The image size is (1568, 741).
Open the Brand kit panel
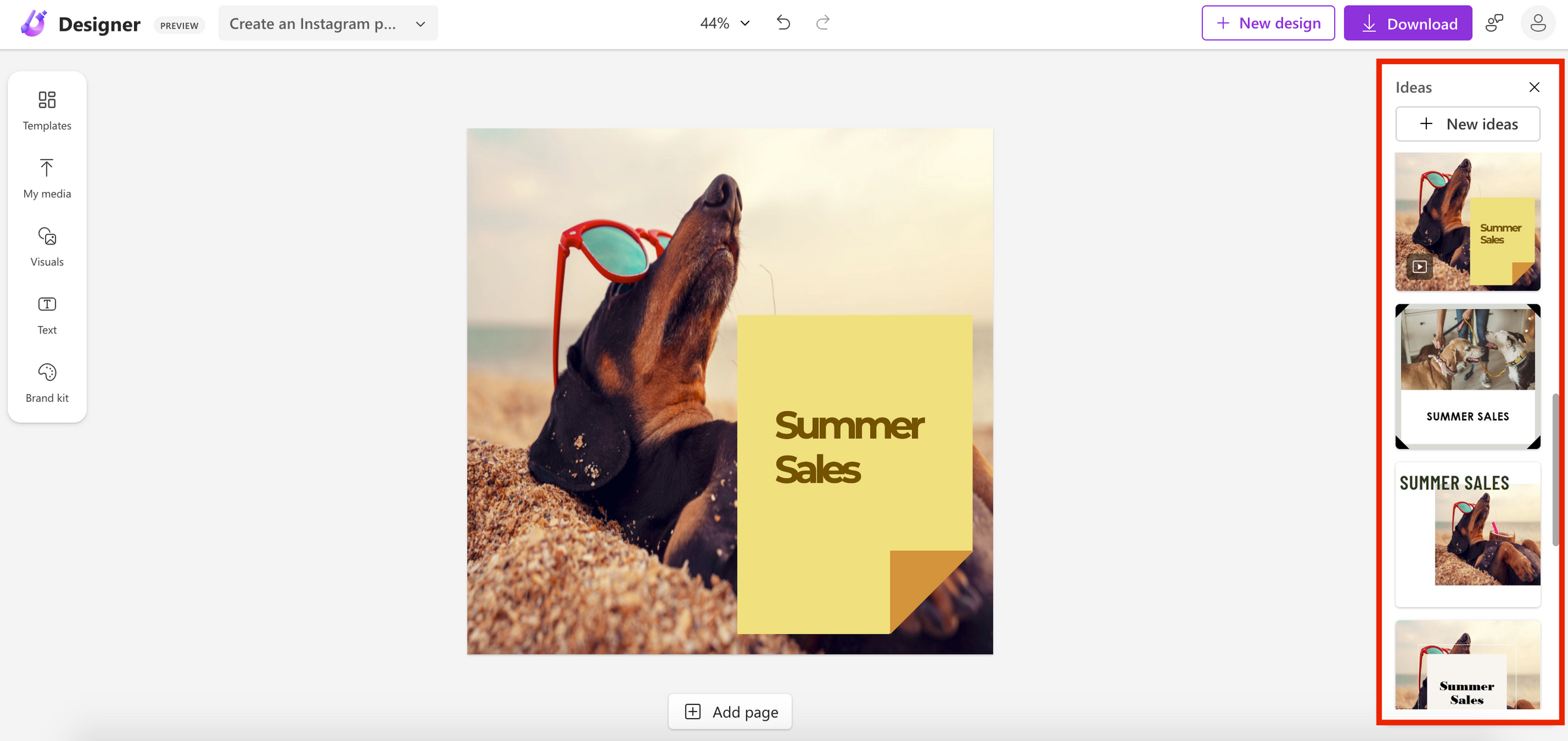point(46,383)
